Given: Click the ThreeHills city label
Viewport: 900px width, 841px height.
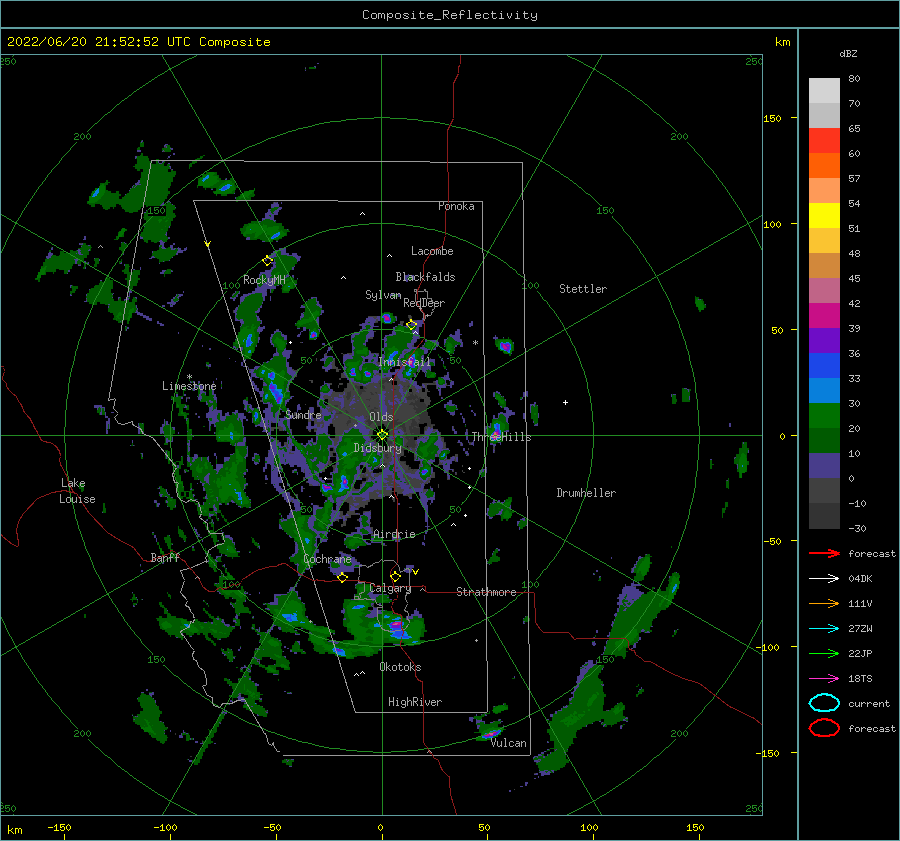Looking at the screenshot, I should pyautogui.click(x=502, y=437).
